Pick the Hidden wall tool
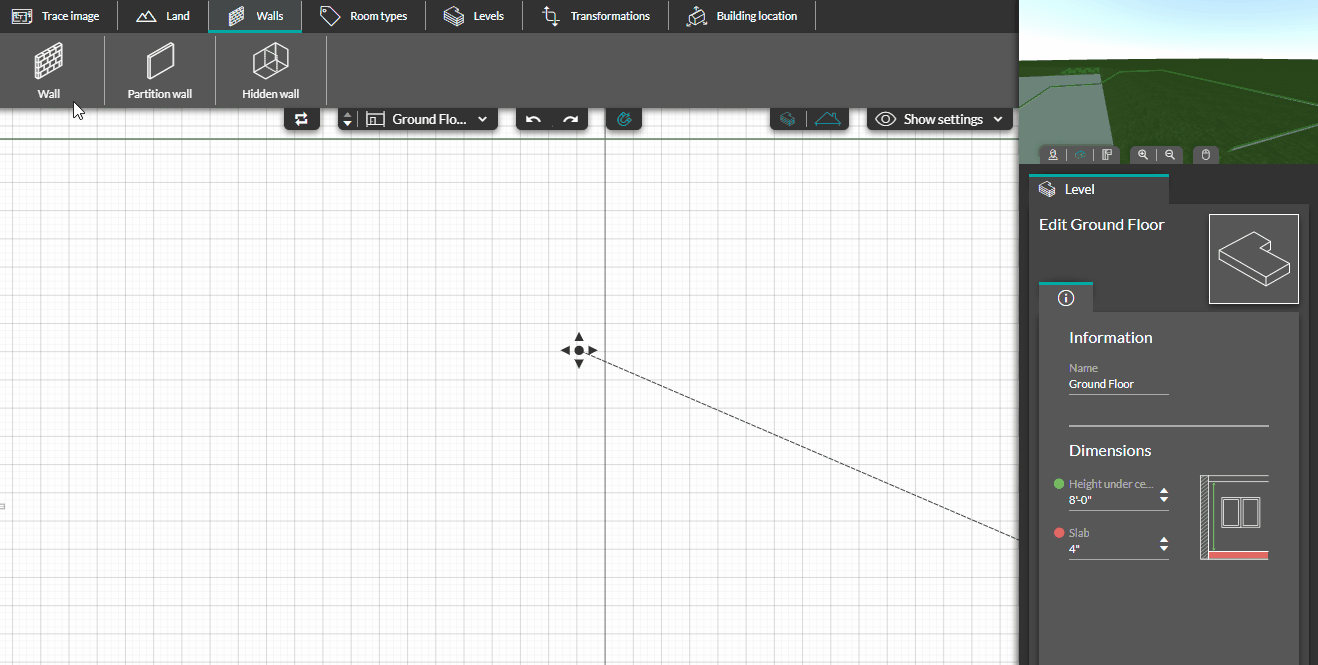Viewport: 1318px width, 665px height. 270,70
